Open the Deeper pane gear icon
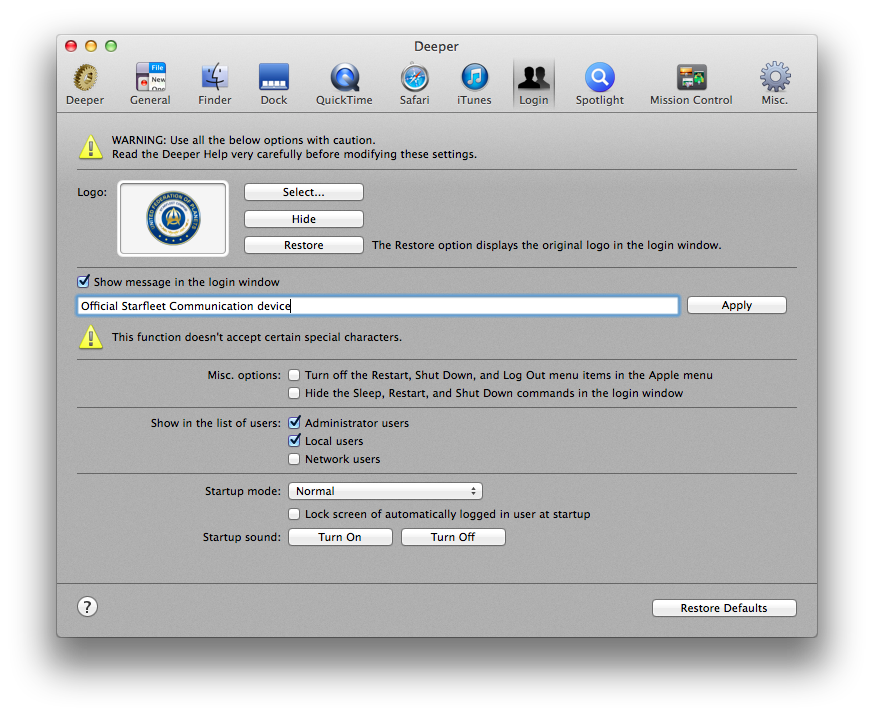The height and width of the screenshot is (716, 874). (85, 77)
